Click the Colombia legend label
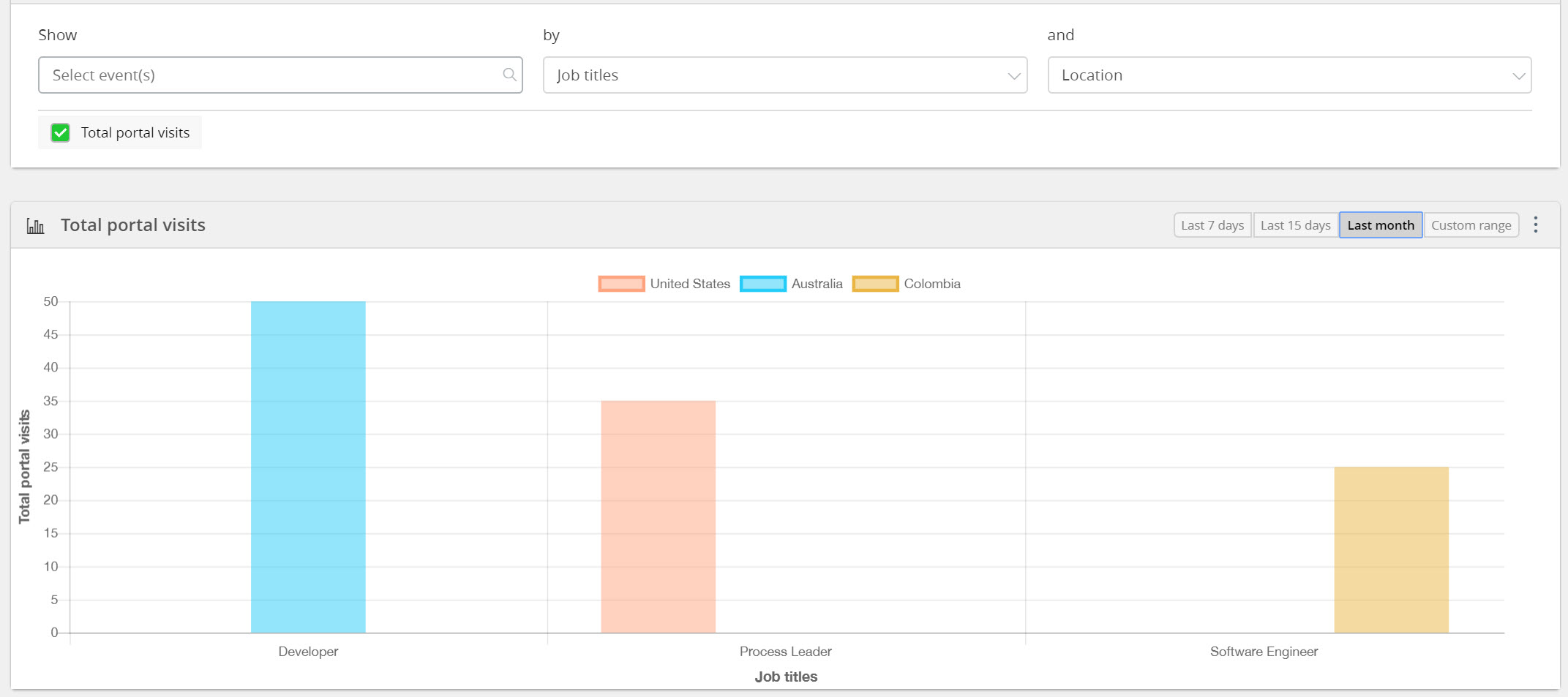 [932, 284]
